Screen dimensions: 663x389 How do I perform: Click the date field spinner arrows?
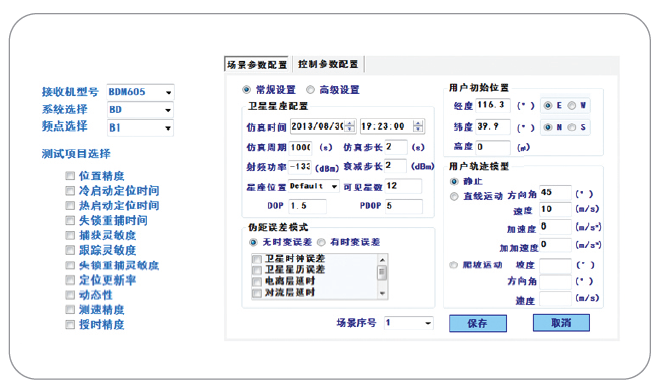351,126
